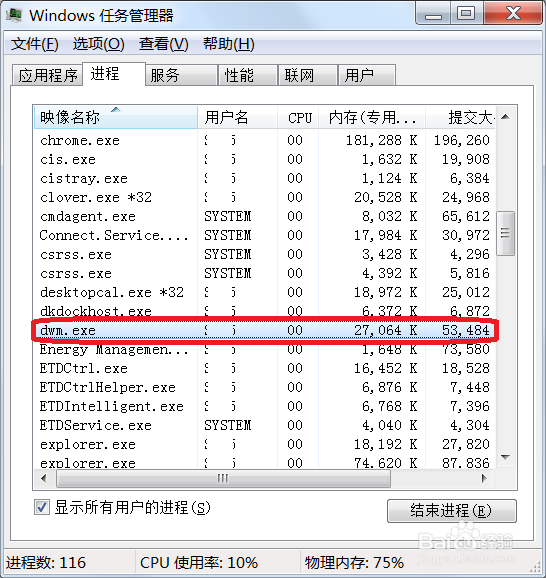Click memory value 27,064 K
Viewport: 546px width, 578px height.
[386, 330]
